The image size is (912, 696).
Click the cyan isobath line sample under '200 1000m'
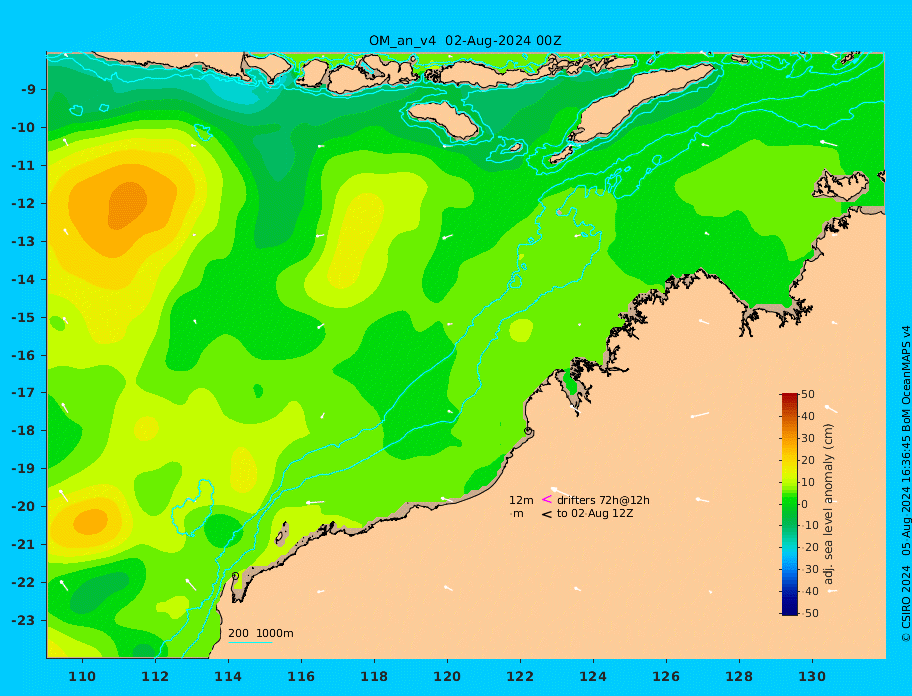point(250,642)
